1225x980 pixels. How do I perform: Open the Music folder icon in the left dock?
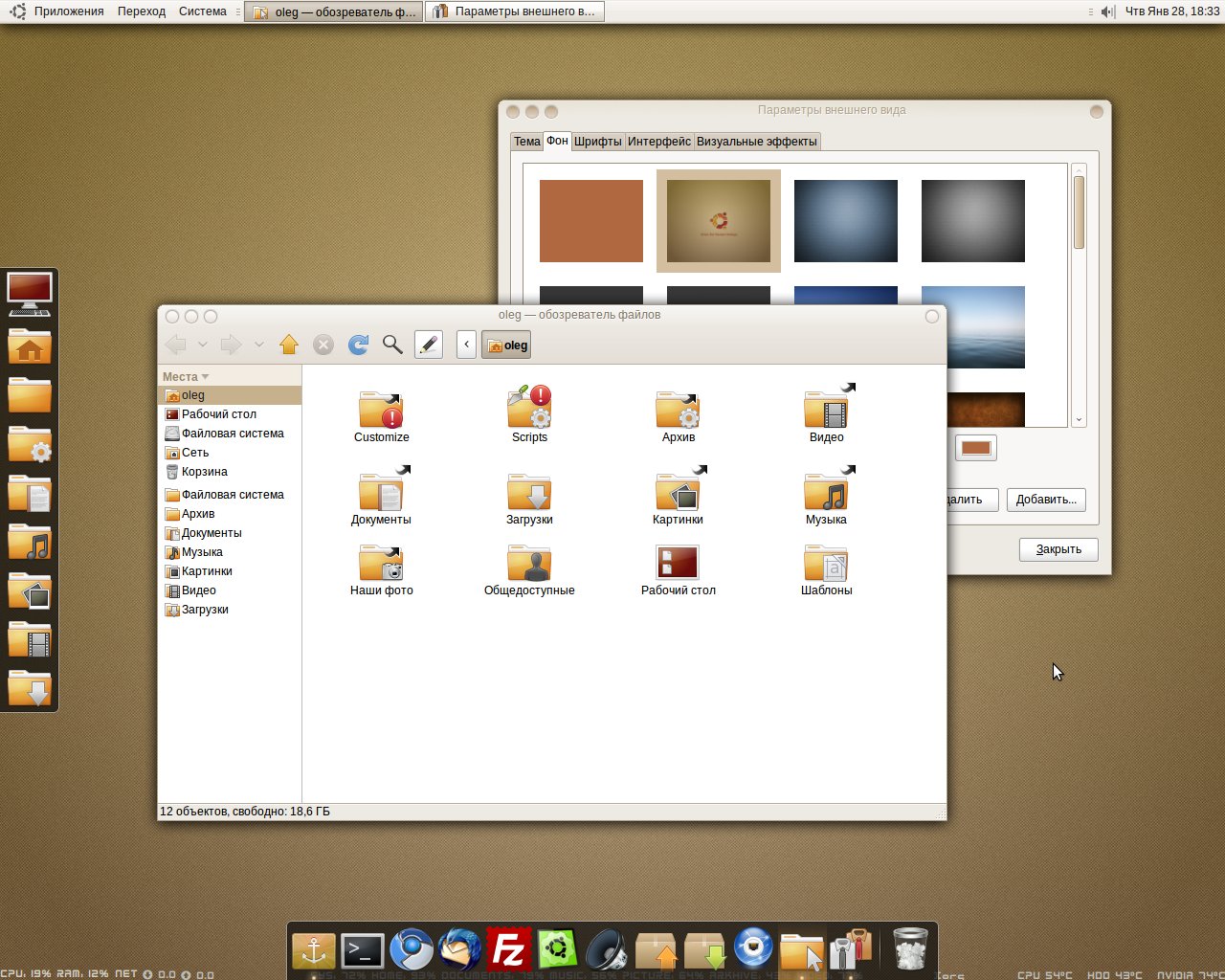pos(30,543)
